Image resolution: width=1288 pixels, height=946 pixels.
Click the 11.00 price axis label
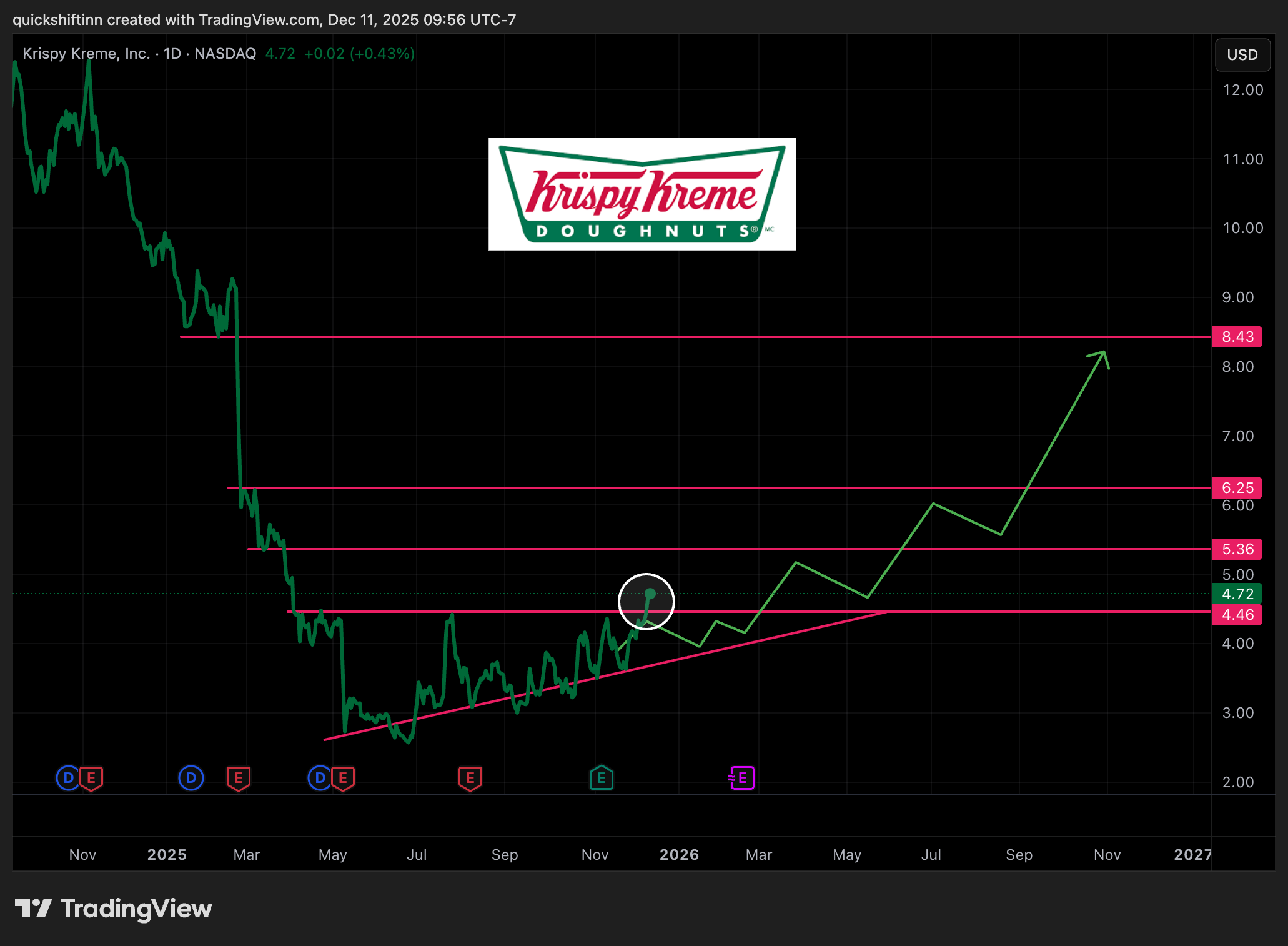pos(1242,159)
